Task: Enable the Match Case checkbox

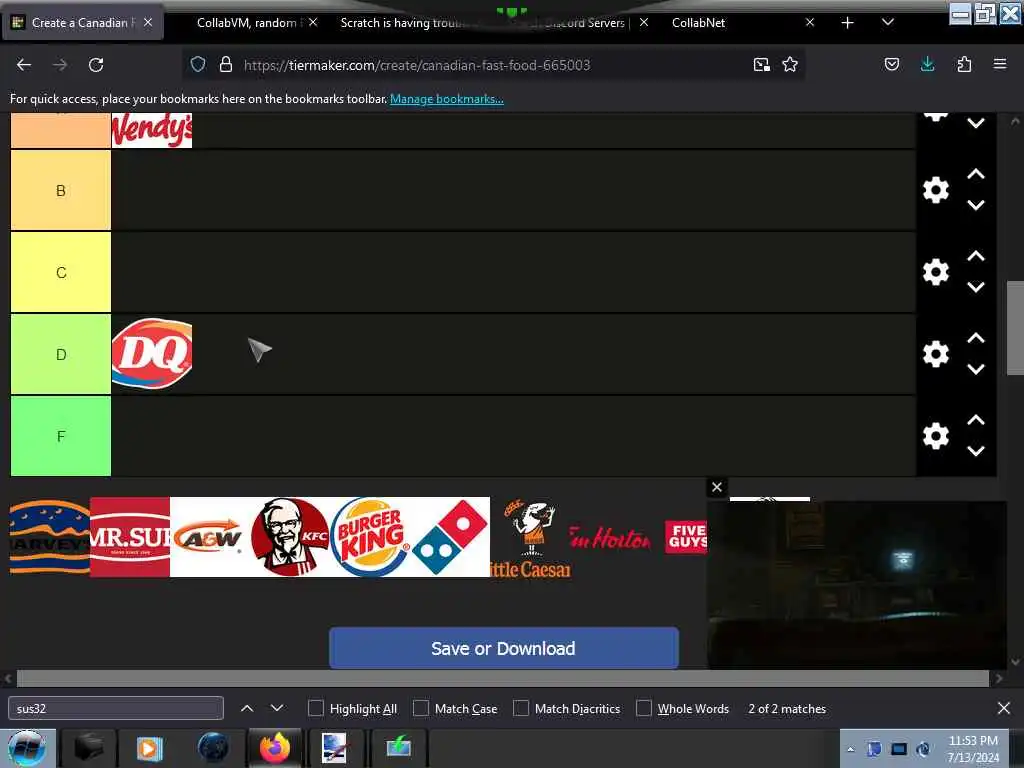Action: point(421,708)
